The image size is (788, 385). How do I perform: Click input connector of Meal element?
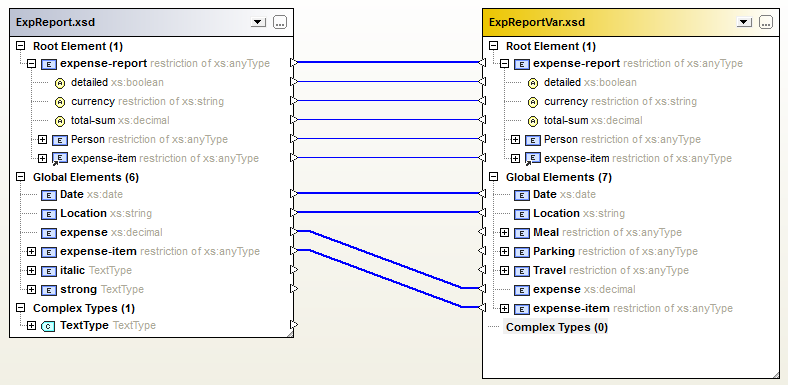tap(482, 232)
